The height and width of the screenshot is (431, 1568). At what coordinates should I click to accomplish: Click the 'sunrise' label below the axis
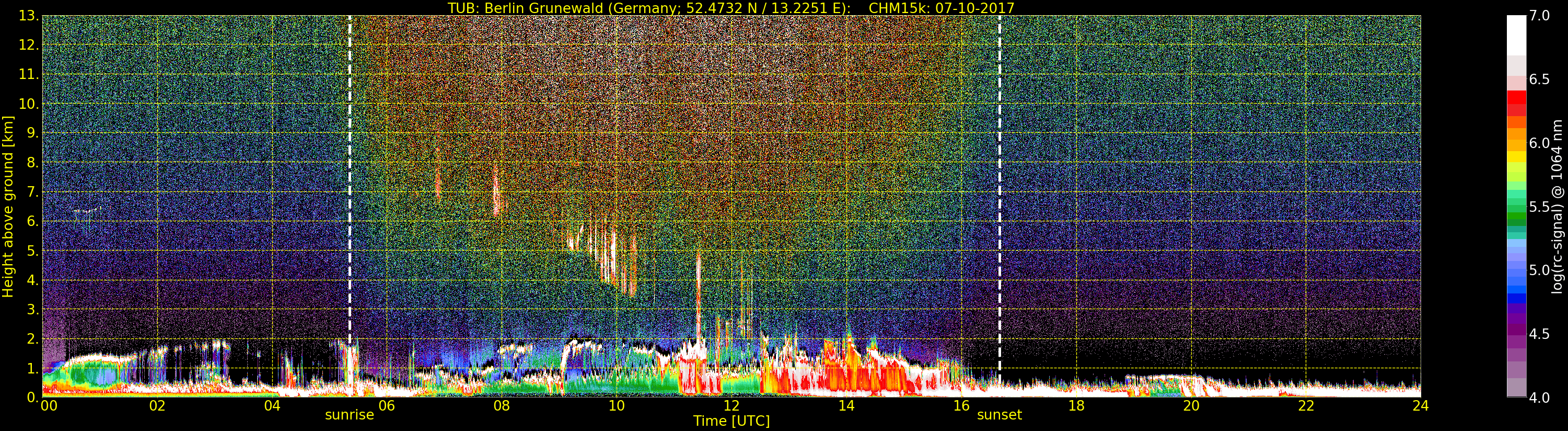350,415
